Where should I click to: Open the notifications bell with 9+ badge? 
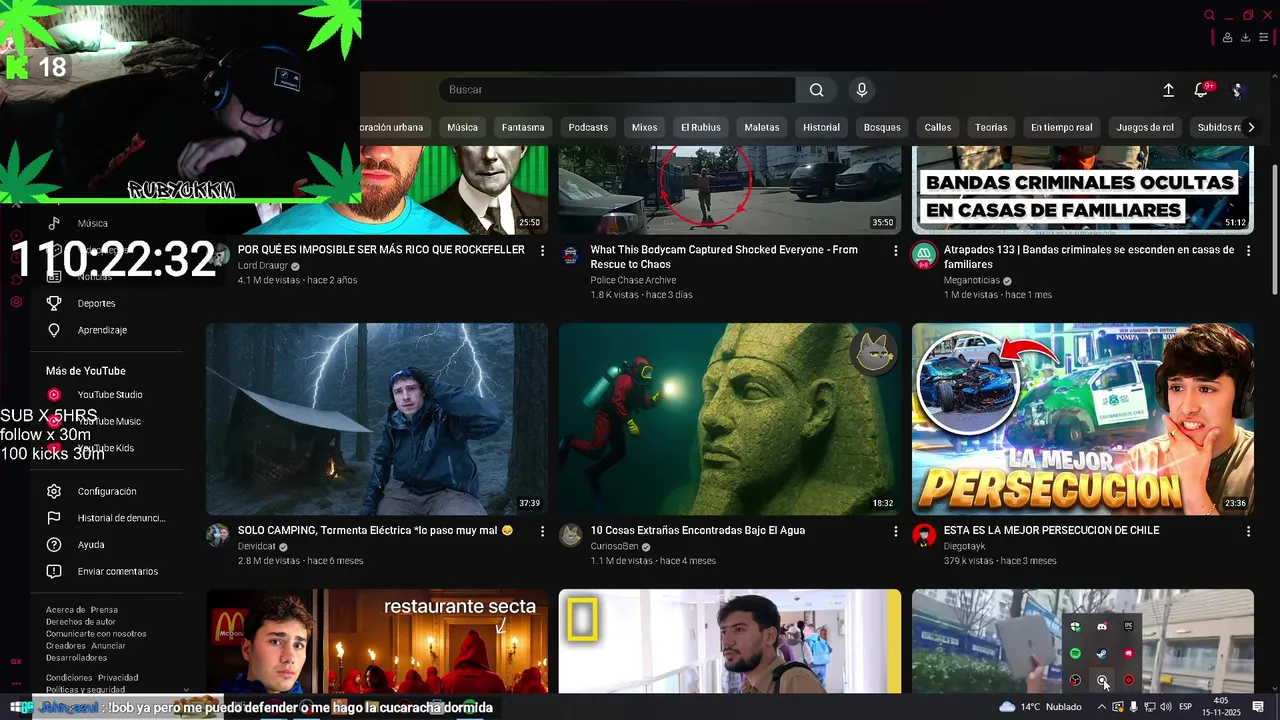1202,90
